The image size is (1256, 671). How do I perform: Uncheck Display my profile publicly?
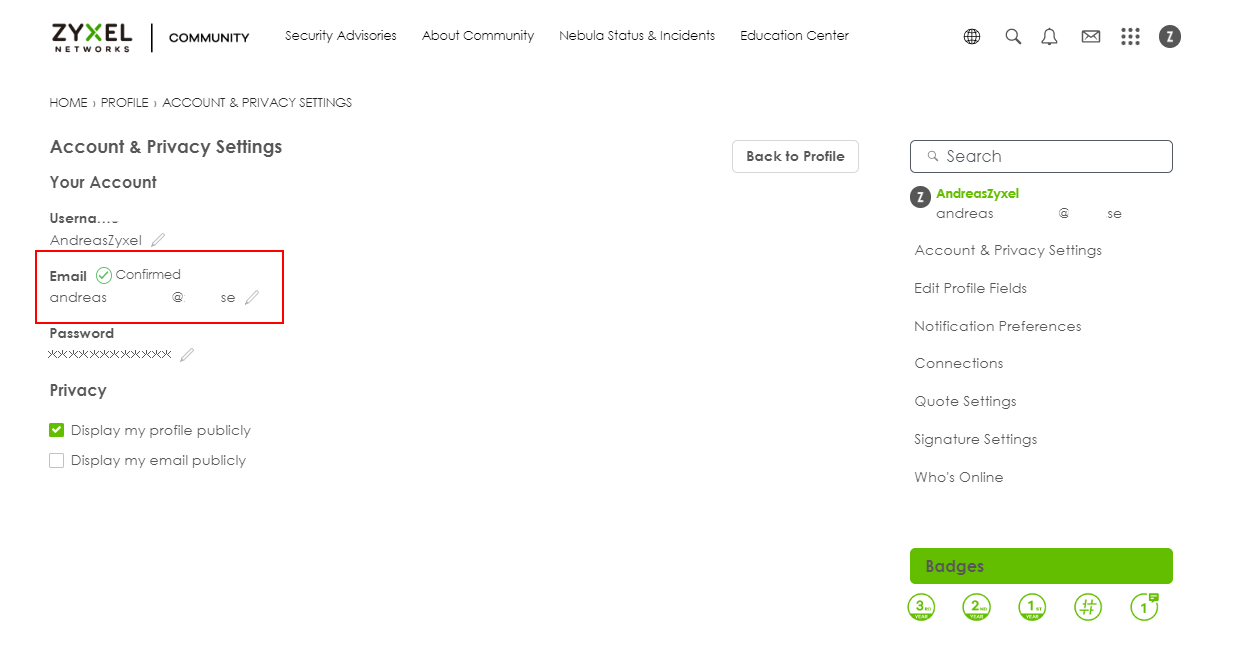coord(57,430)
